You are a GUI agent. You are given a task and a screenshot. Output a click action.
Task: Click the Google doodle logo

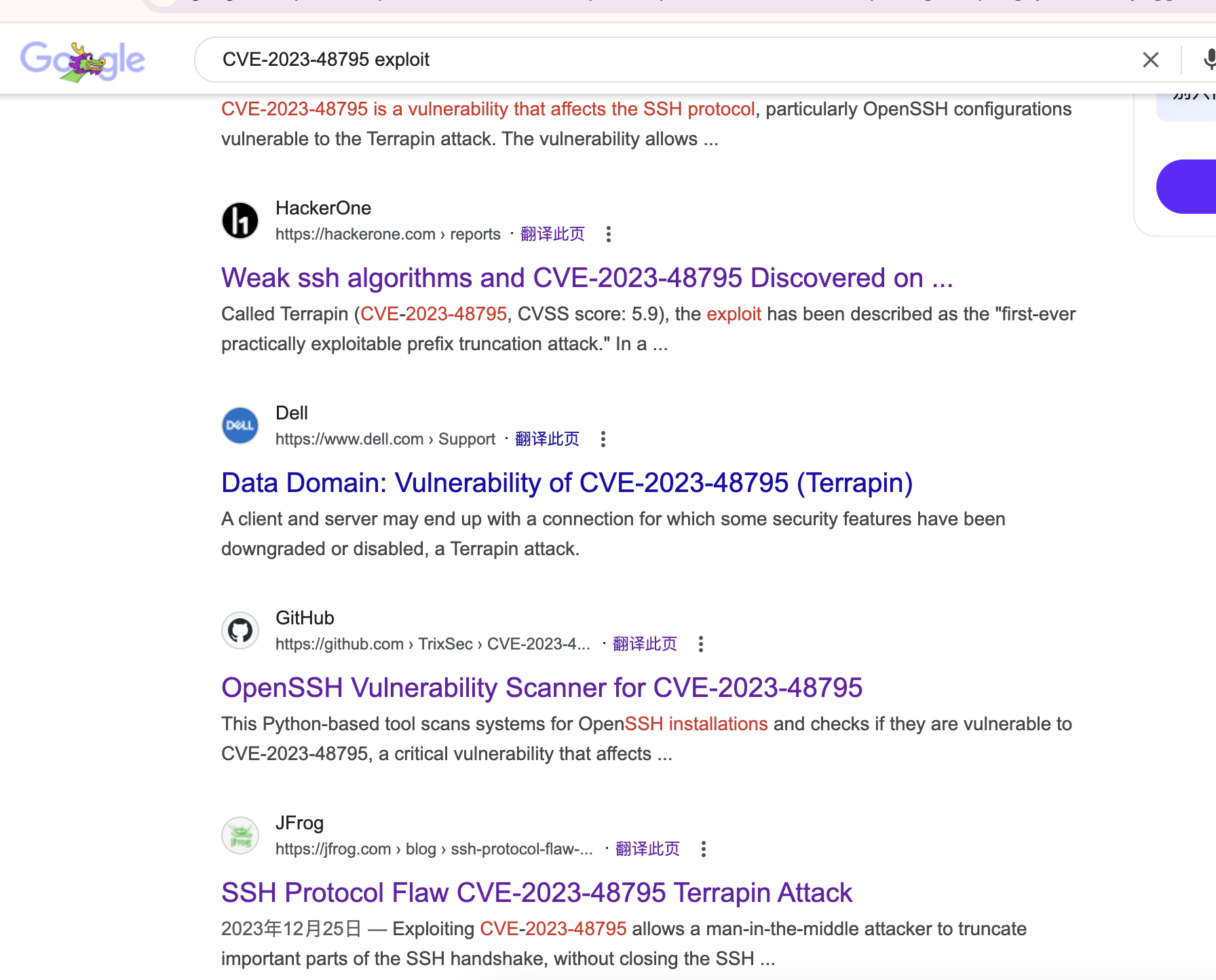pos(82,60)
